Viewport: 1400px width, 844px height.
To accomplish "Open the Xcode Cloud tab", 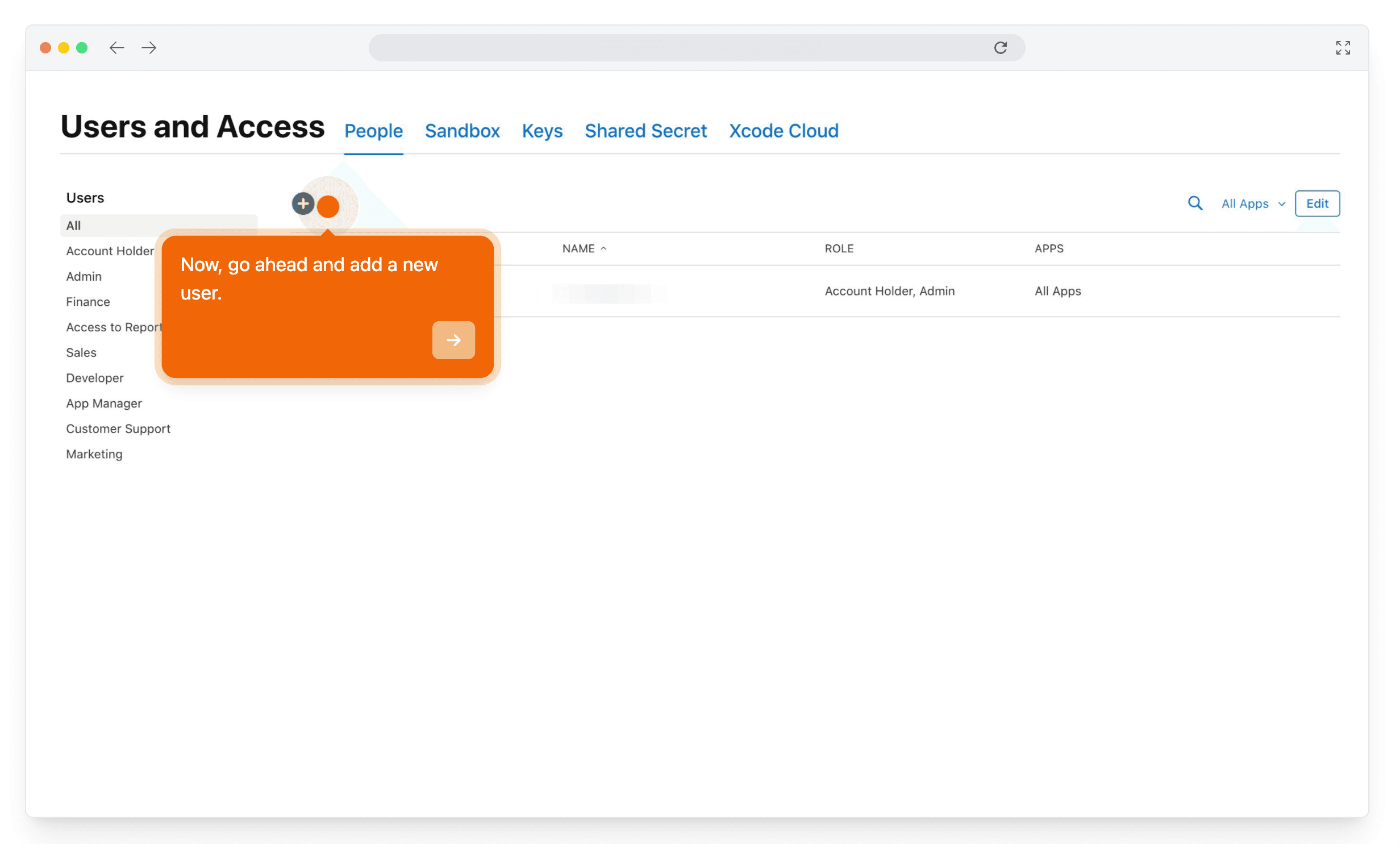I will point(783,131).
